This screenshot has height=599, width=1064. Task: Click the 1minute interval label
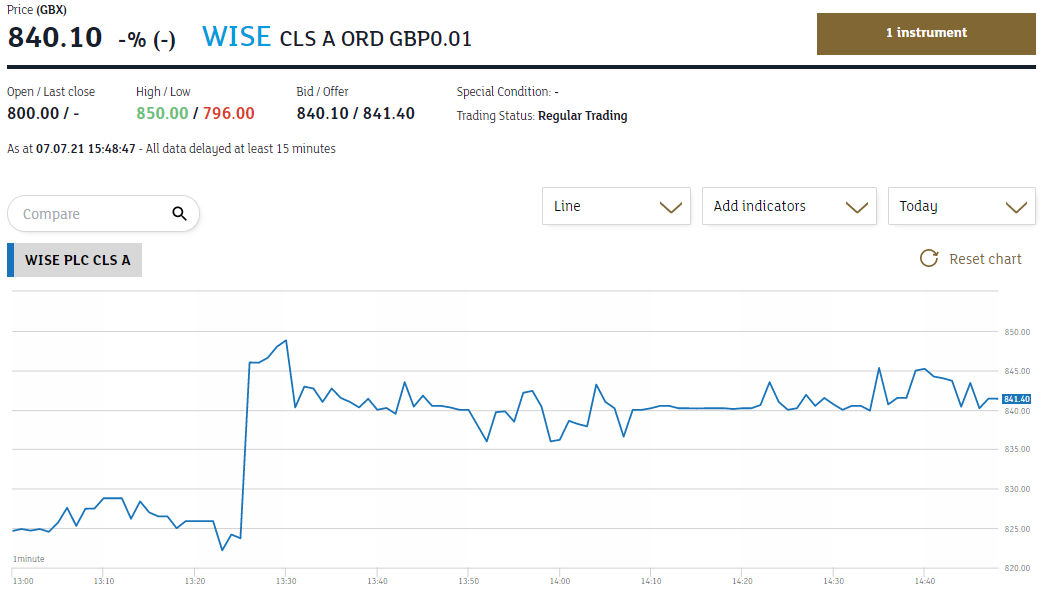click(28, 559)
